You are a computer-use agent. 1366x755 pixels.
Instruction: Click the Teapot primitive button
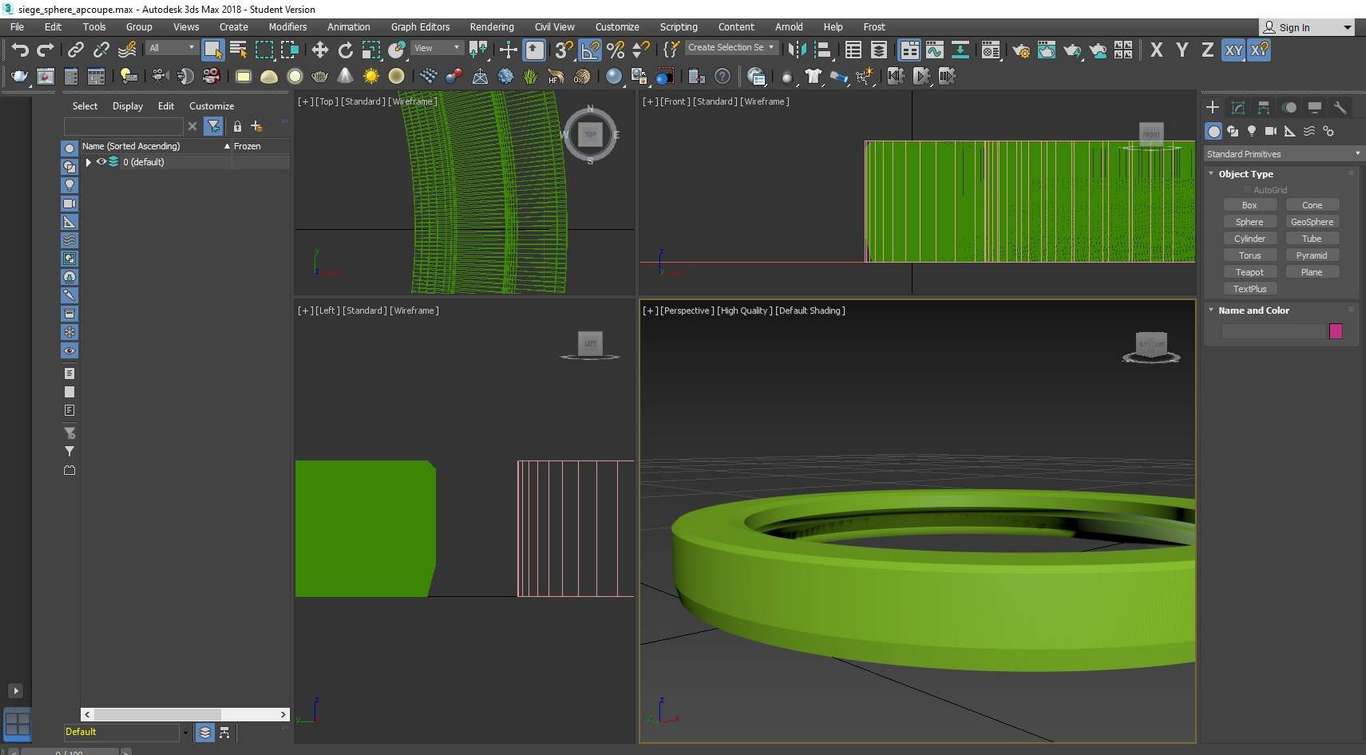pyautogui.click(x=1249, y=272)
